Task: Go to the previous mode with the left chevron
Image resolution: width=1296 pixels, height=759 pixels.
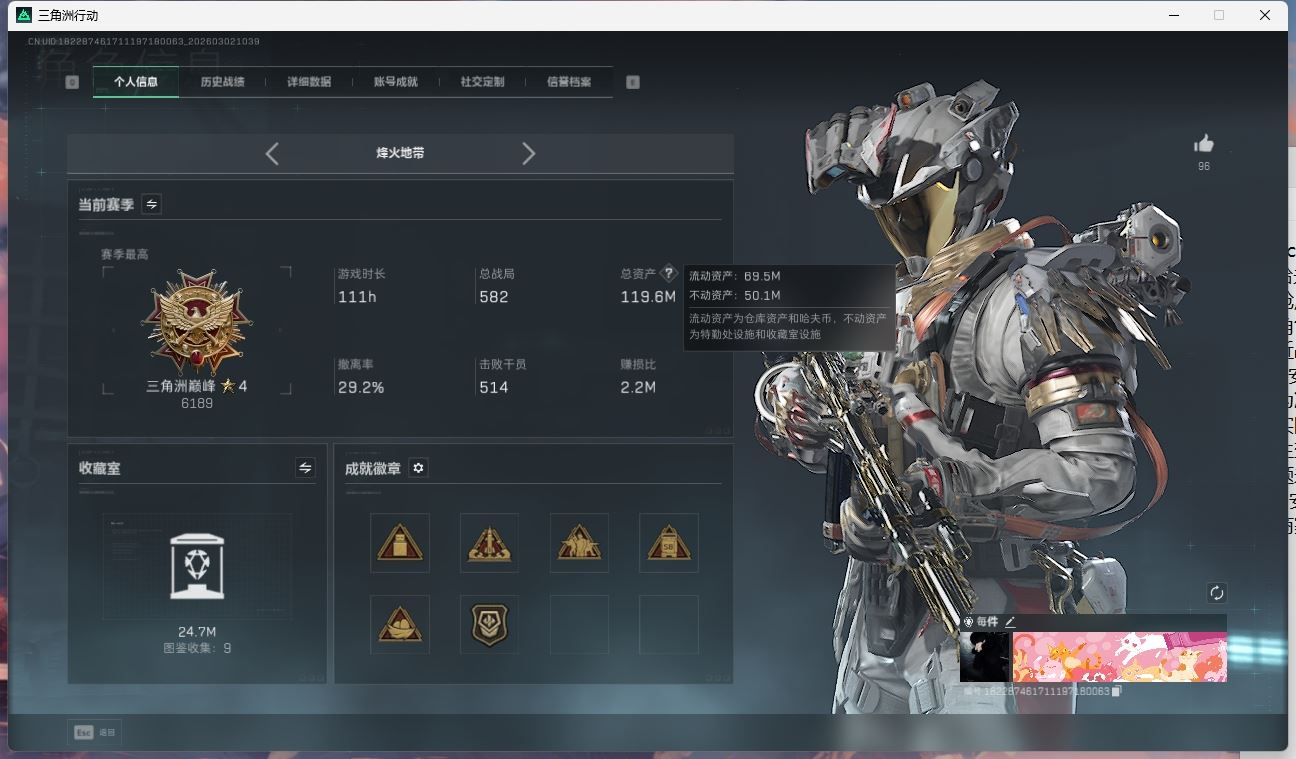Action: point(272,153)
